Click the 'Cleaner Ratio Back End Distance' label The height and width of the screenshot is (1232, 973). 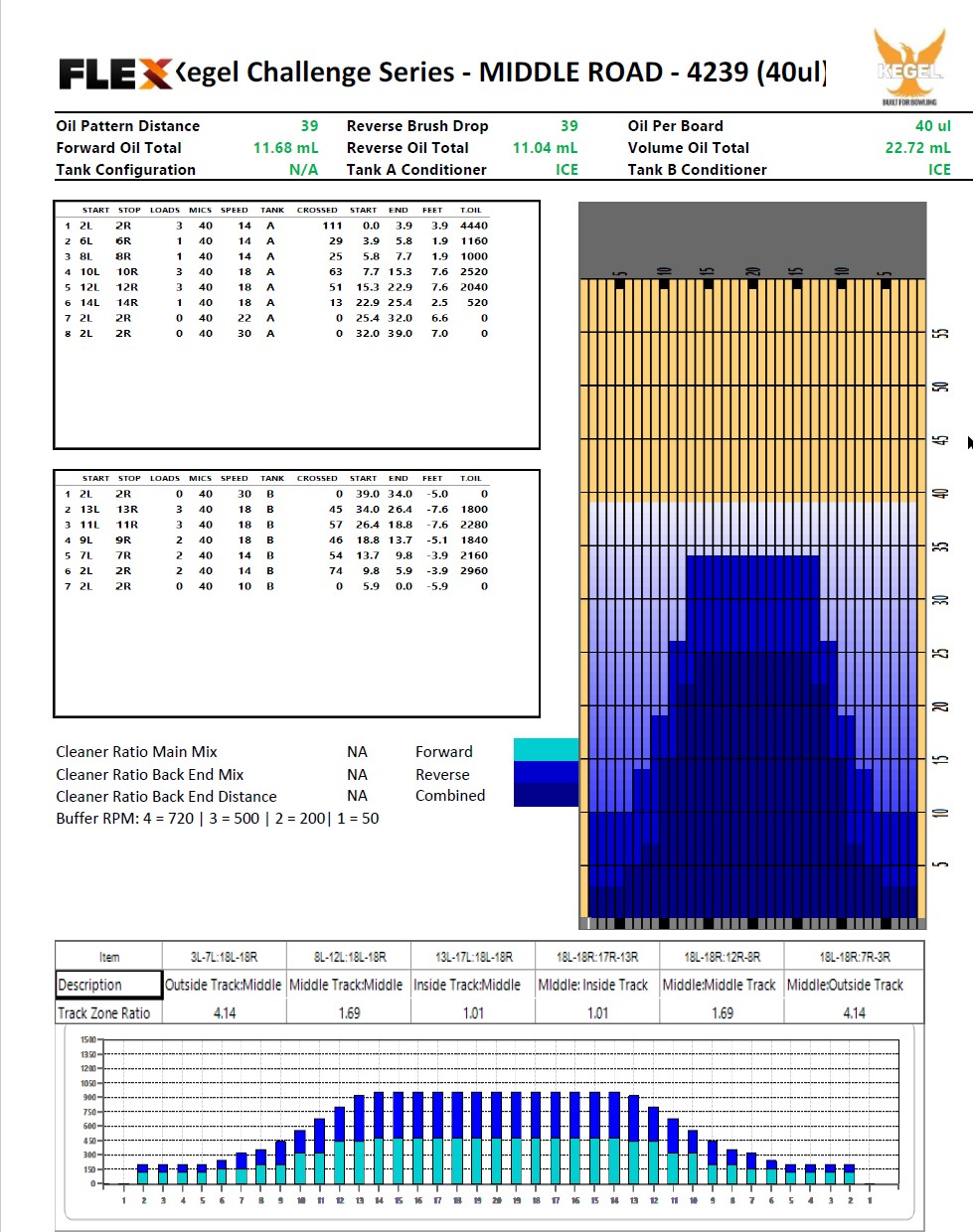166,797
